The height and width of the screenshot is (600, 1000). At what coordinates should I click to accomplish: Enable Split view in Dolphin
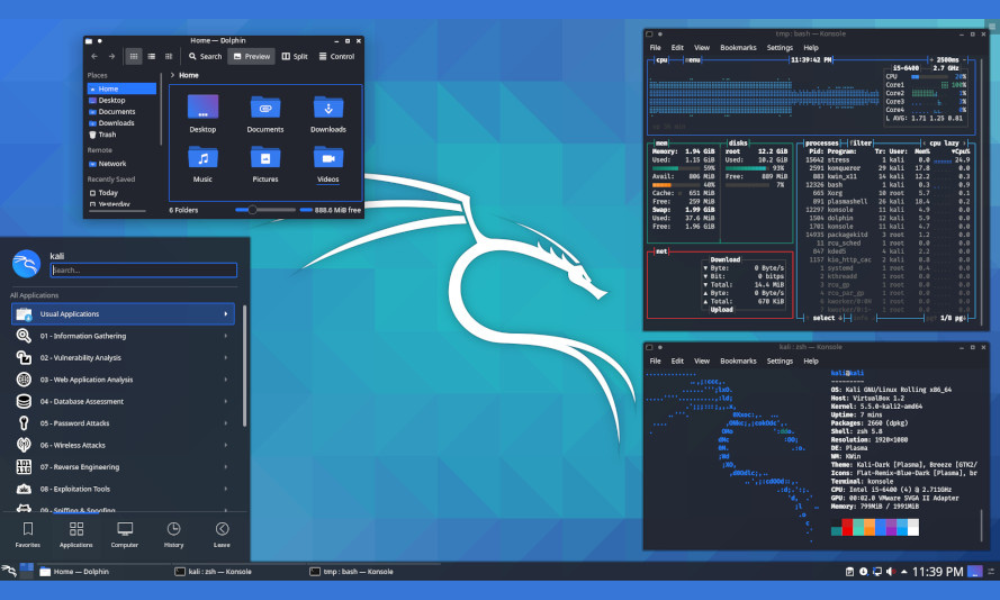tap(295, 57)
